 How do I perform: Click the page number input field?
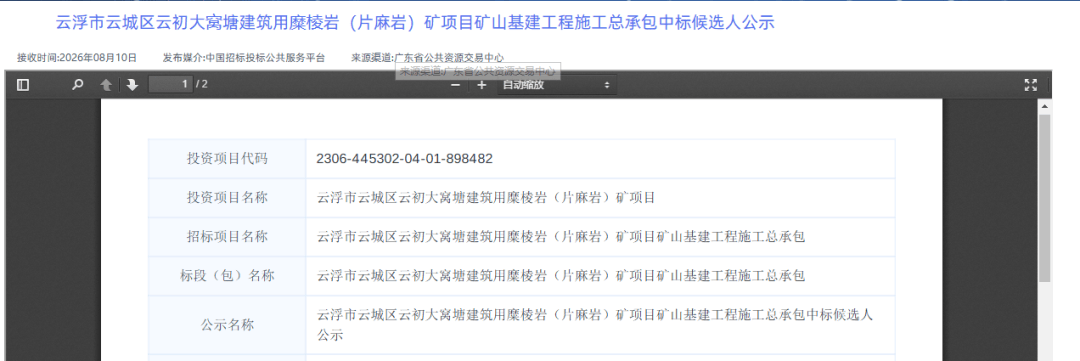[171, 85]
